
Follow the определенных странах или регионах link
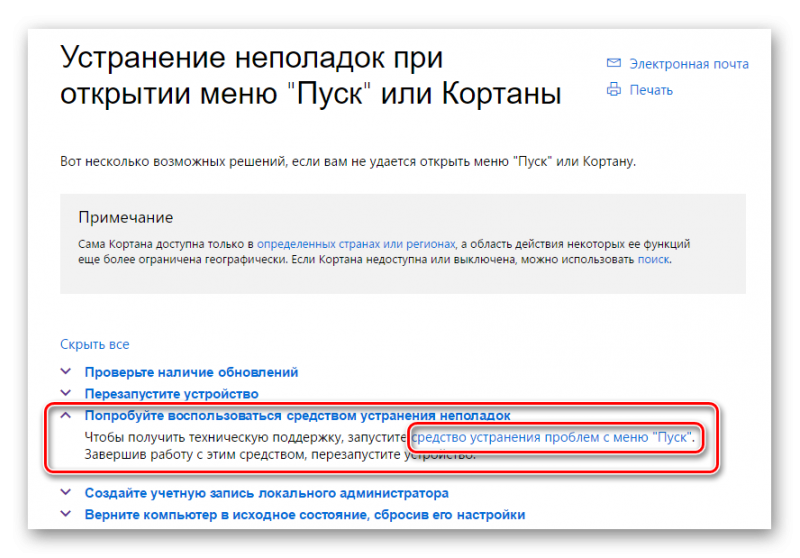(x=356, y=244)
